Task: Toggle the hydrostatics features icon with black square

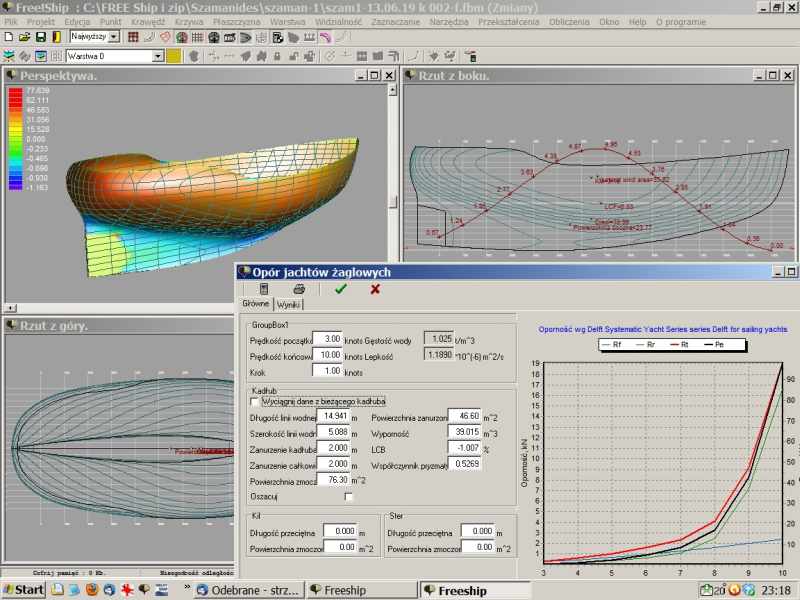Action: [278, 37]
